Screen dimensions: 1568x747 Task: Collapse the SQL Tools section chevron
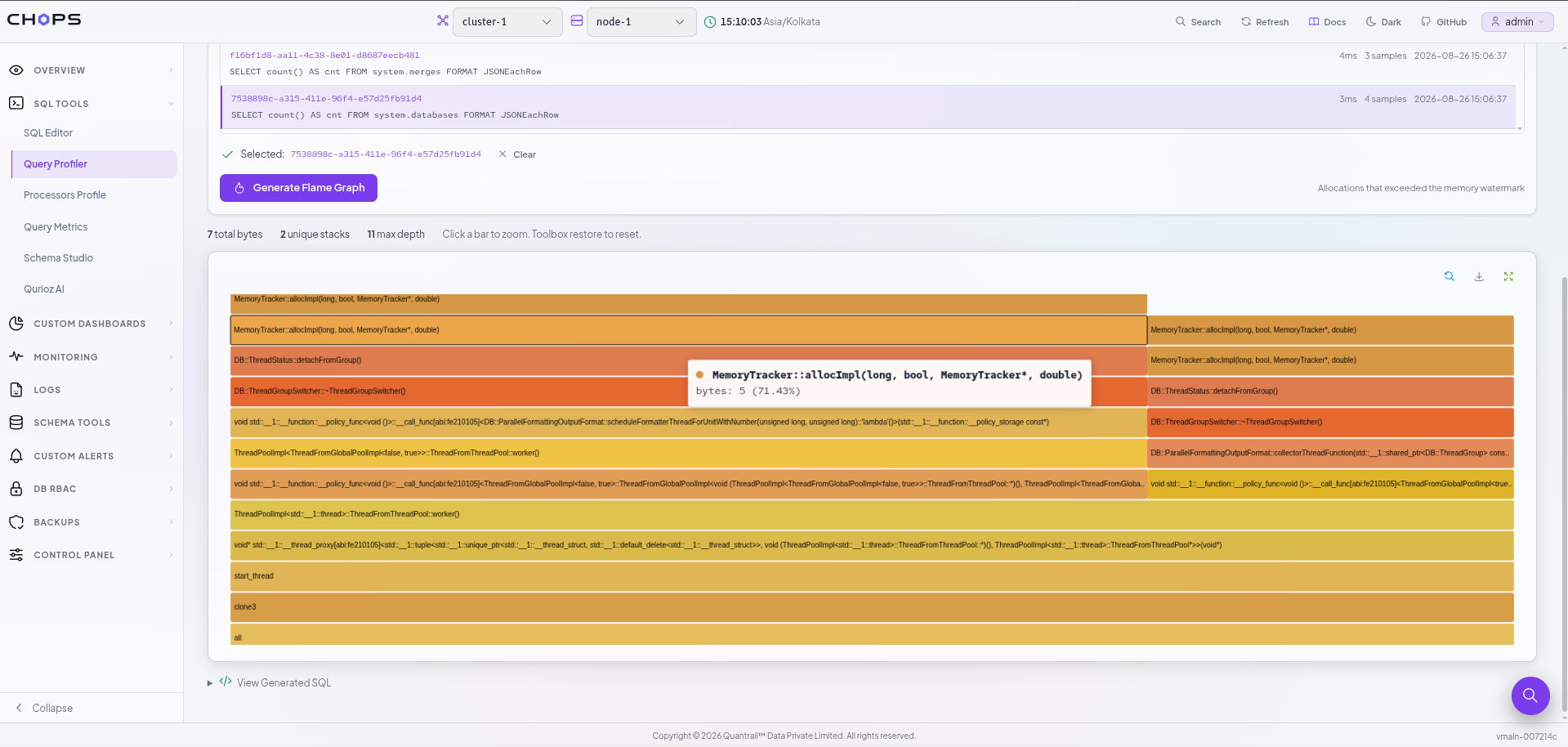pyautogui.click(x=171, y=104)
